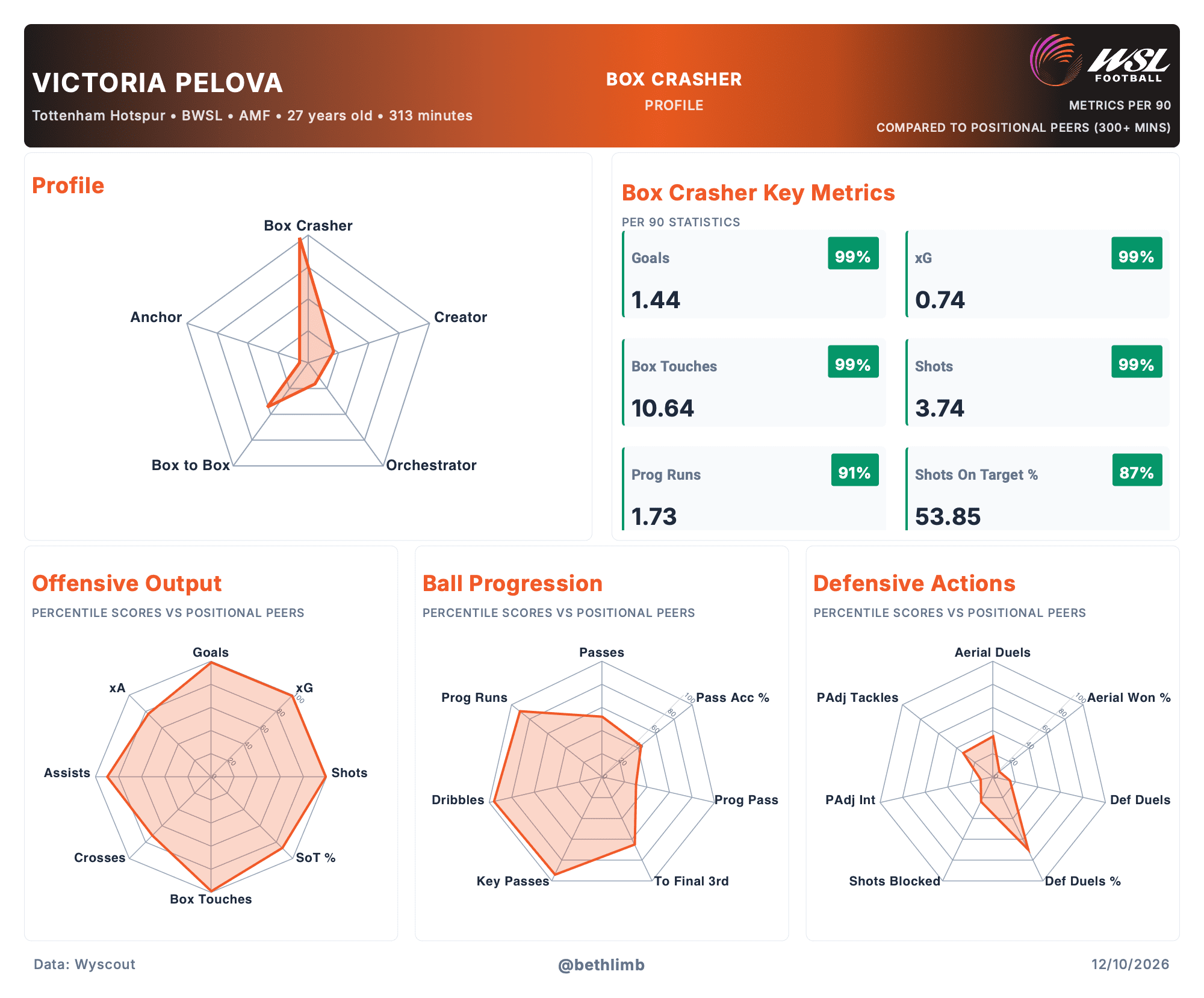Click the Defensive Actions section heading
The height and width of the screenshot is (998, 1204).
pos(914,583)
